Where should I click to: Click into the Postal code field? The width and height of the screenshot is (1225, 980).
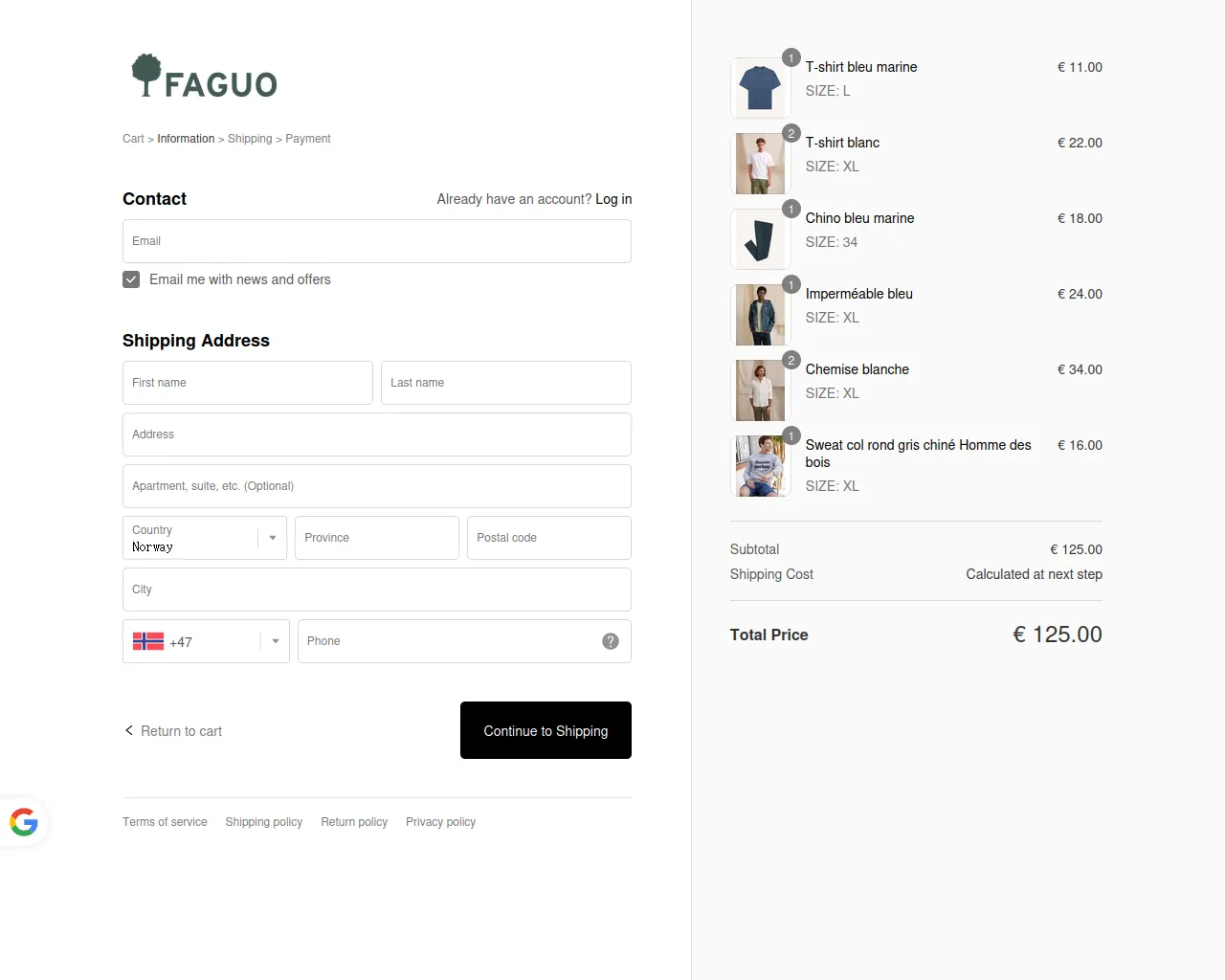pos(549,538)
